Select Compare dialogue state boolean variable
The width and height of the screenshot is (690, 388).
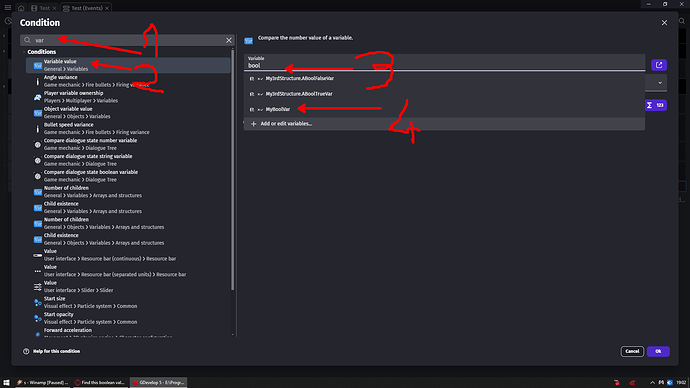click(128, 176)
